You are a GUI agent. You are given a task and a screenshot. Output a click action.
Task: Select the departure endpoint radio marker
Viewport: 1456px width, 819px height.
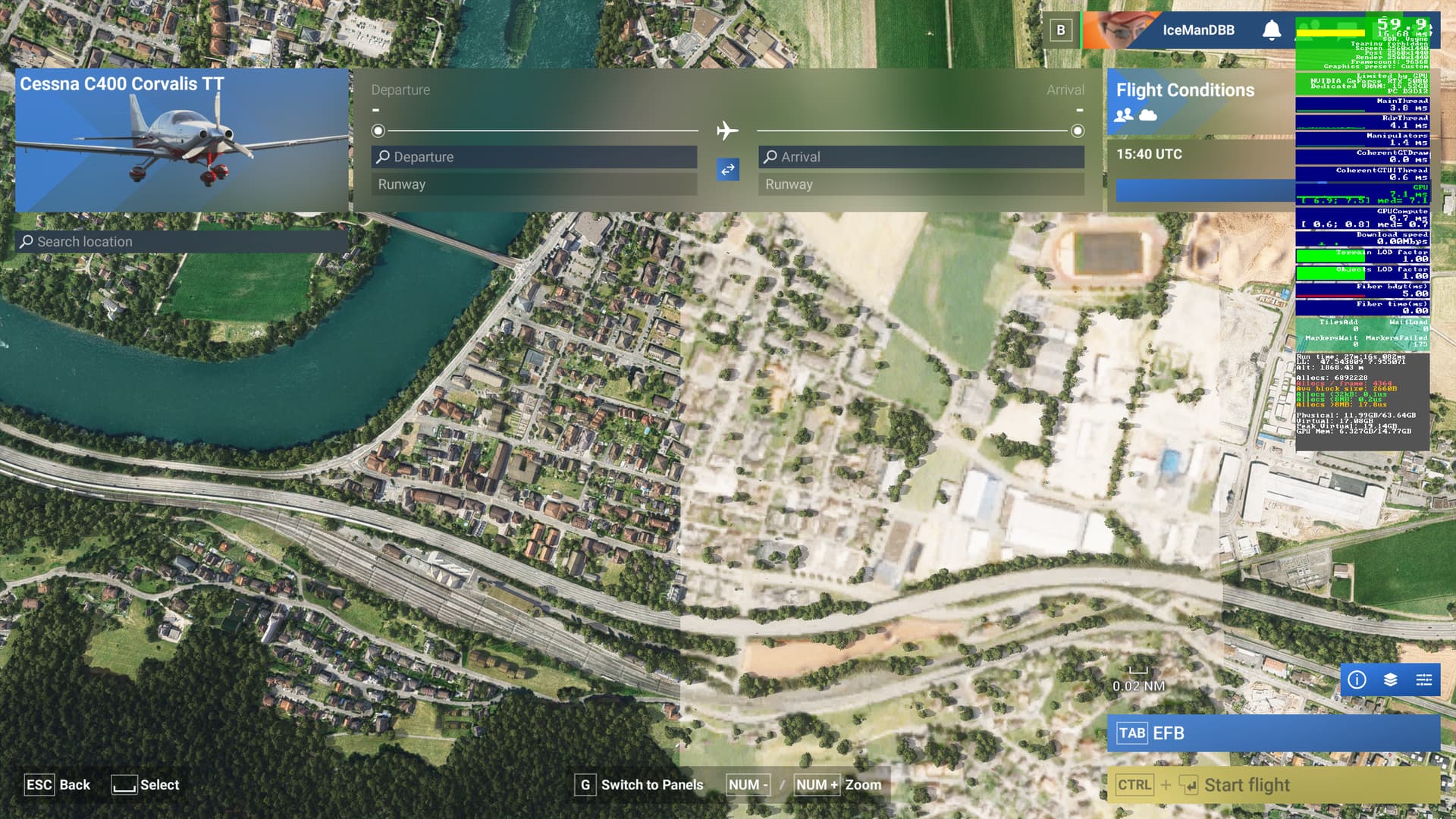point(378,131)
